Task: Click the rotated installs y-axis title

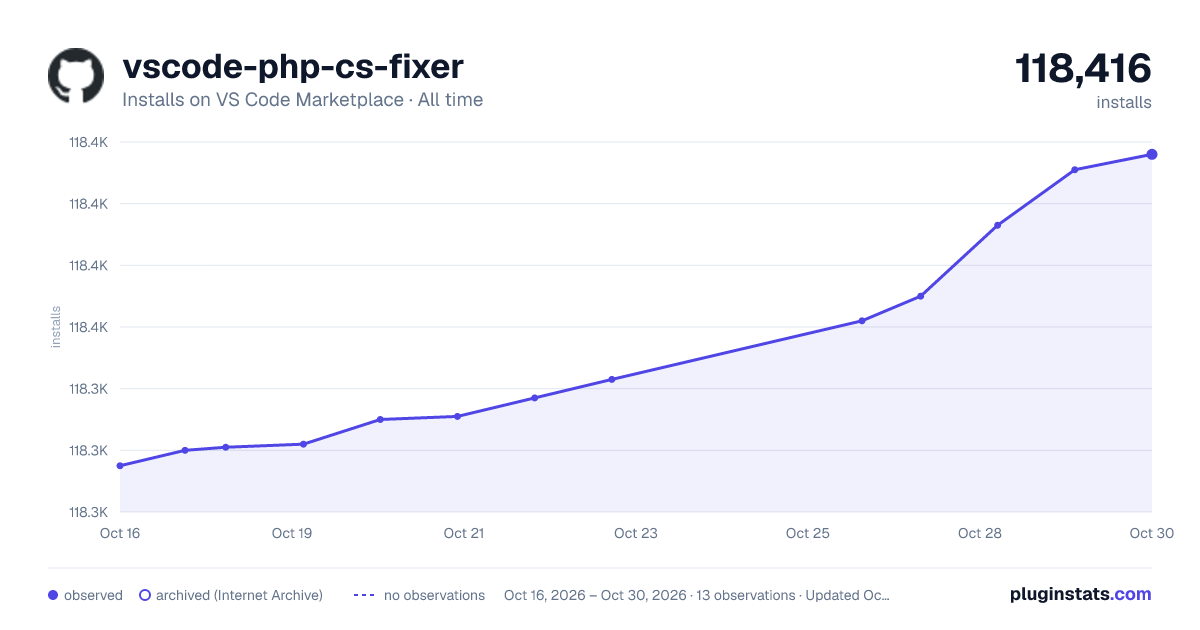Action: pos(56,327)
